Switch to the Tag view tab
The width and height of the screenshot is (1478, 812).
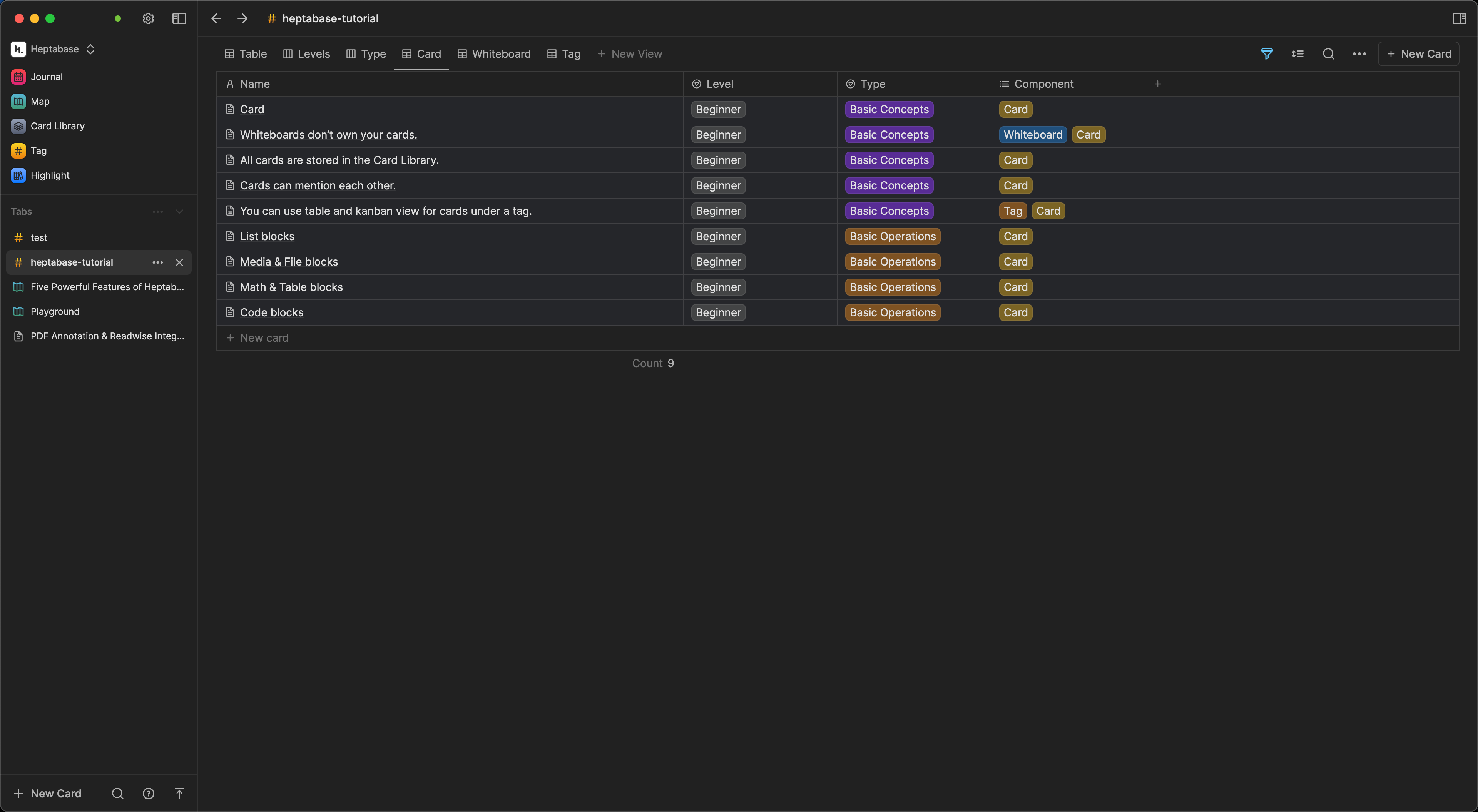coord(563,54)
